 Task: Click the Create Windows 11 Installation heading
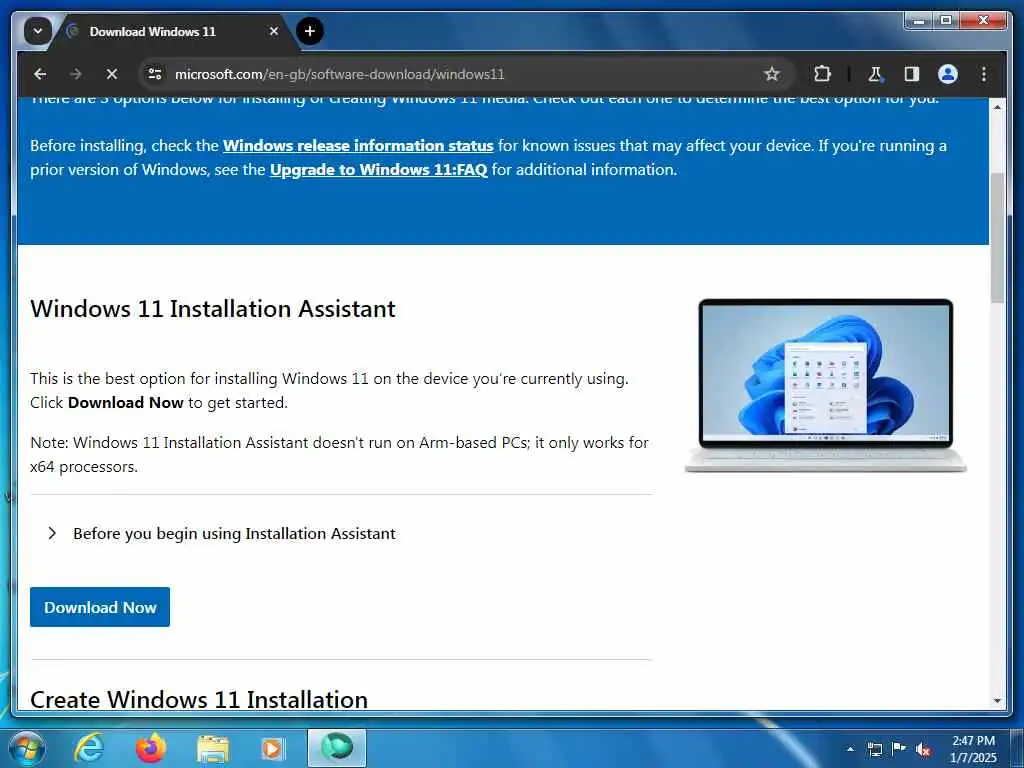click(199, 699)
